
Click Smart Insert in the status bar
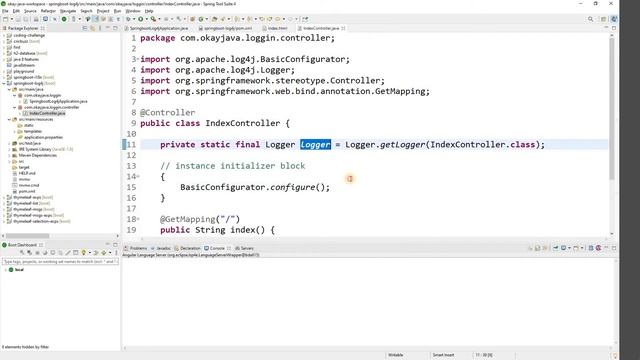click(x=443, y=355)
